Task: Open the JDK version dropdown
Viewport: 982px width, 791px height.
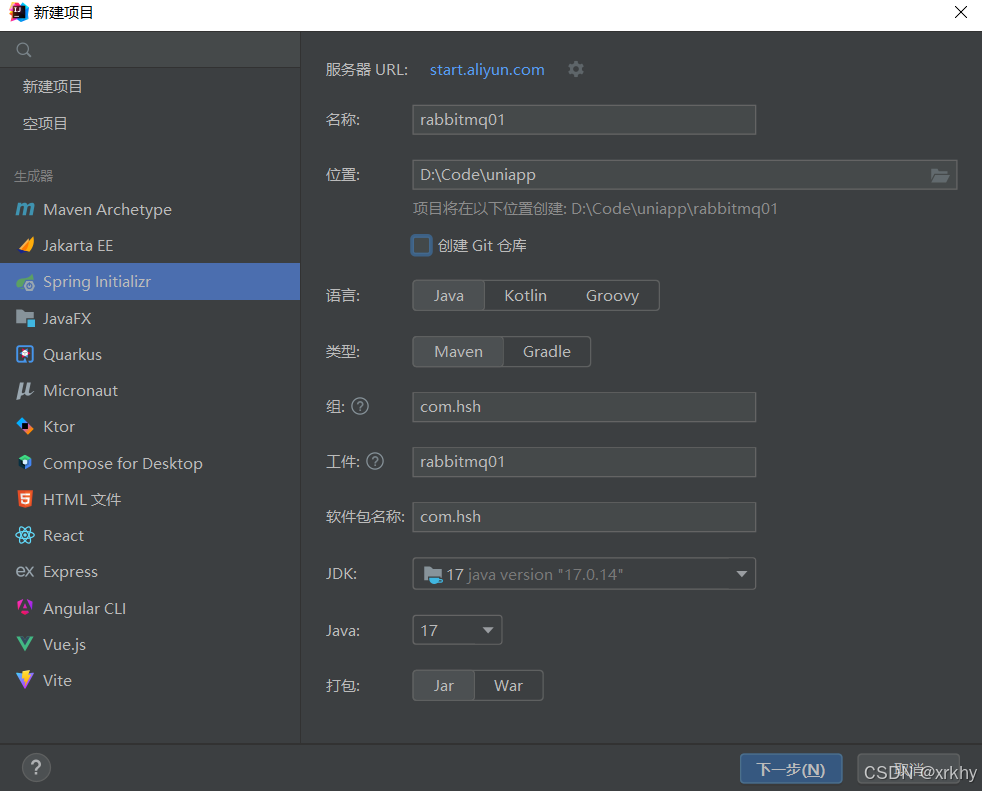Action: click(584, 574)
